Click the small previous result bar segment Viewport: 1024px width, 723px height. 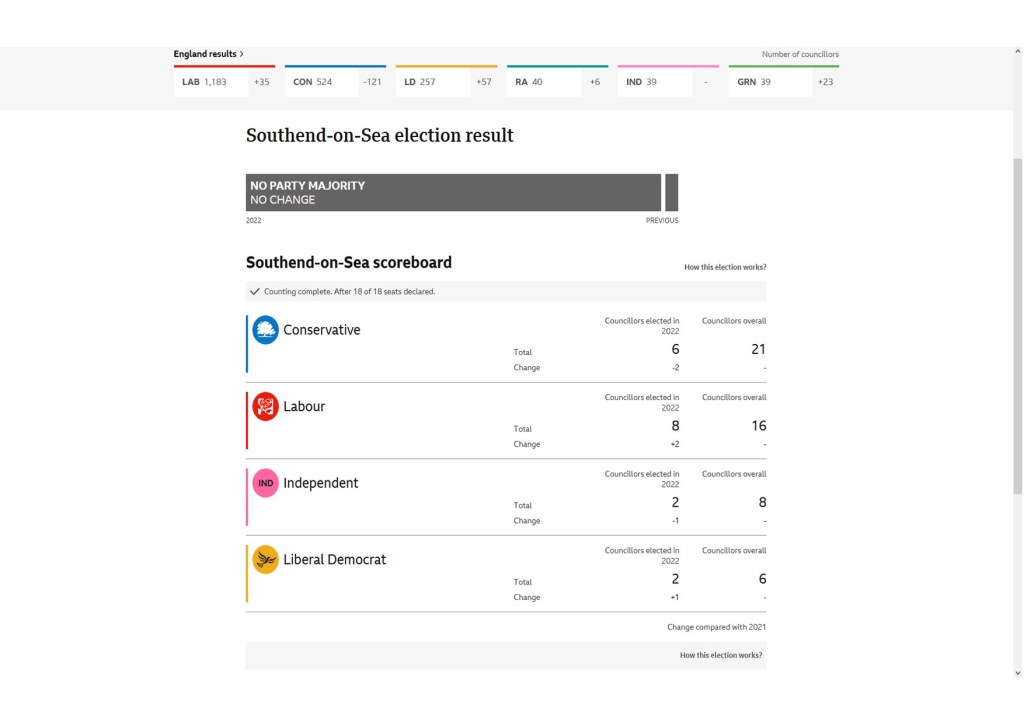(671, 192)
